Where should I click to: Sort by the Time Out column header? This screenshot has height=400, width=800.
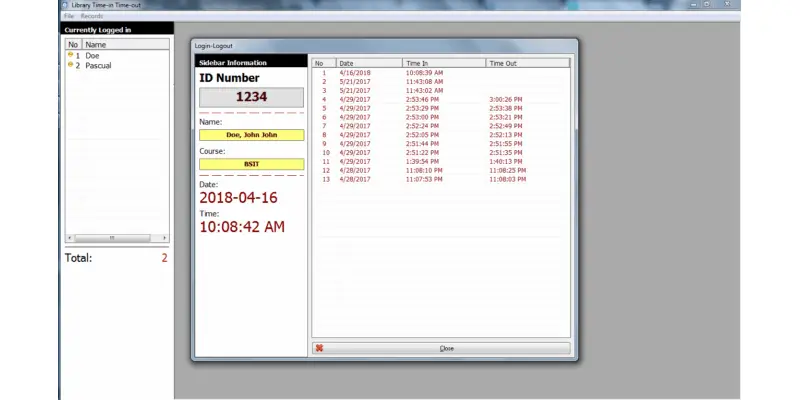(x=528, y=63)
